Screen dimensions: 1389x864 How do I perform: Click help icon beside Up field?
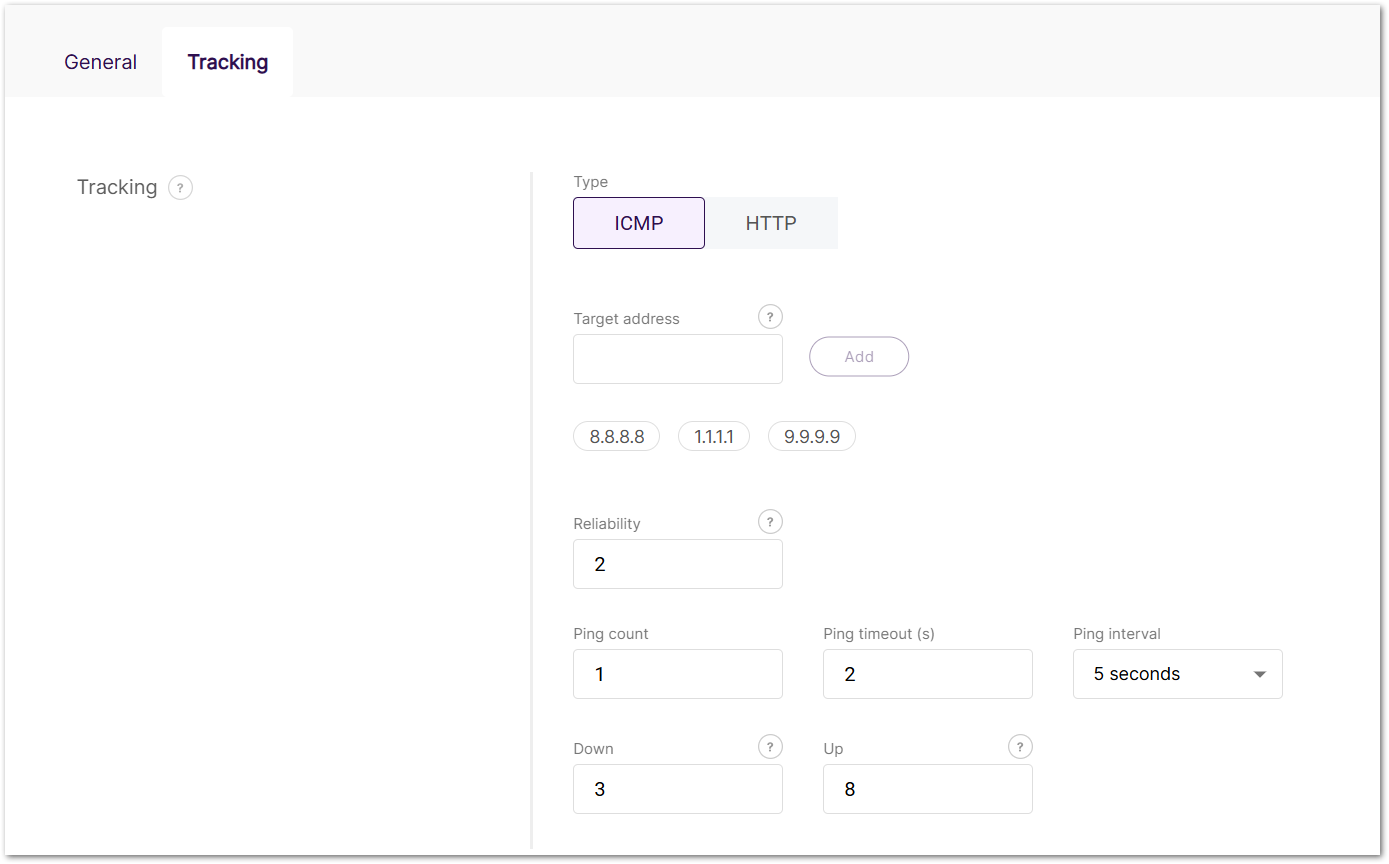pos(1019,747)
